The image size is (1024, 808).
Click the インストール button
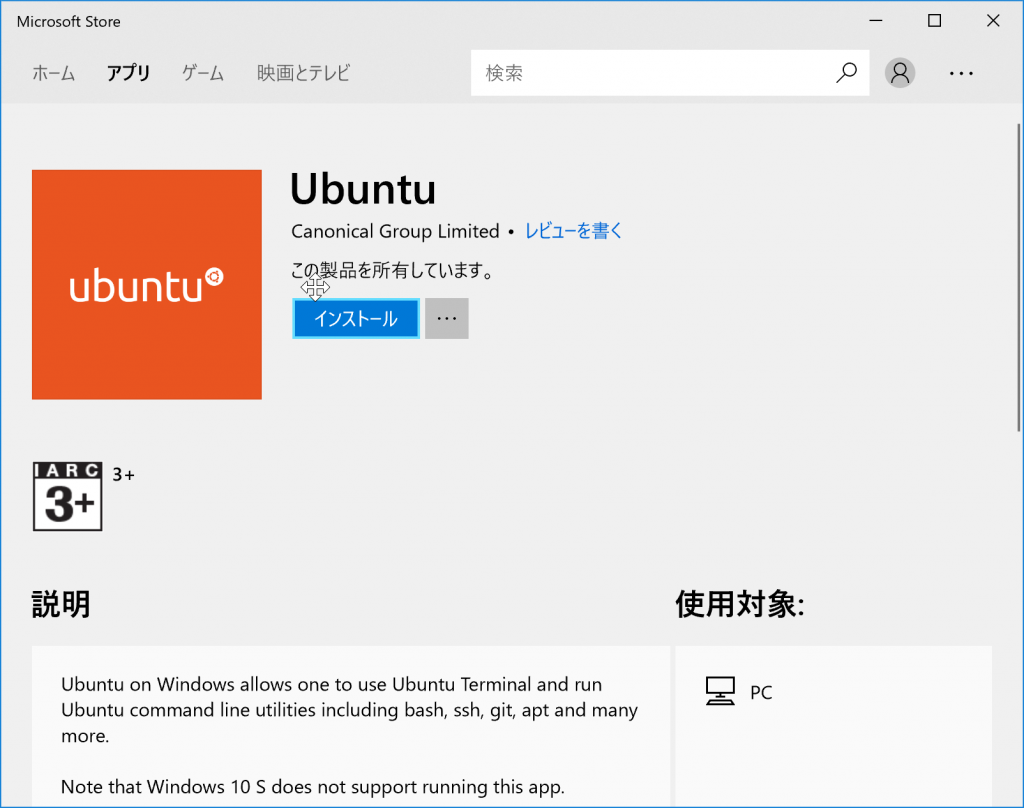356,319
